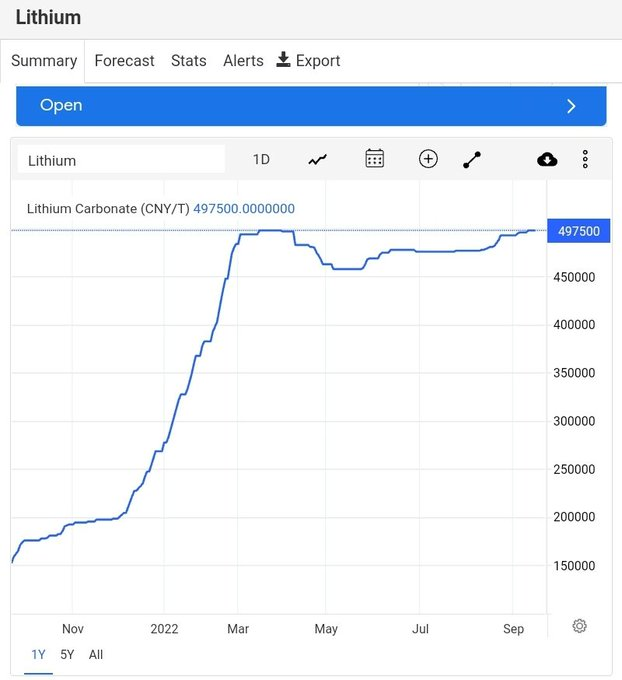Click the 300000 axis label
The height and width of the screenshot is (680, 622).
[x=574, y=421]
